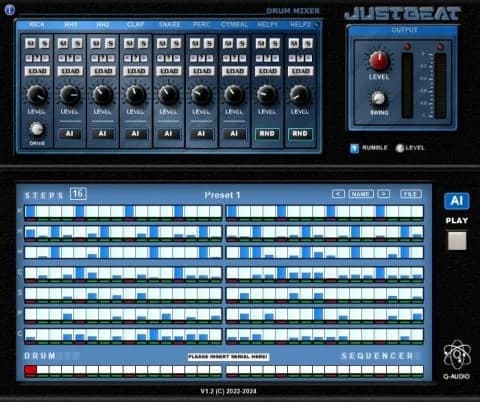Click the CYMBAL level knob
480x402 pixels.
pyautogui.click(x=234, y=95)
